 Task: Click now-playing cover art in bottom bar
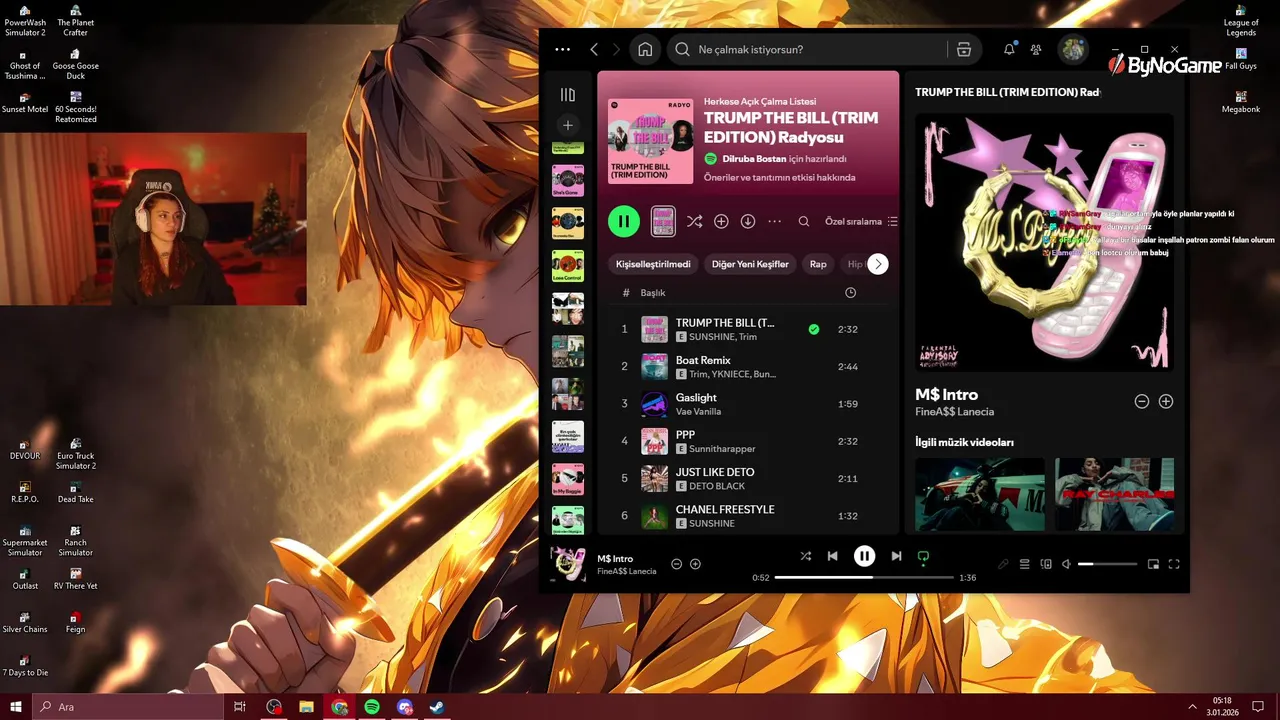(568, 564)
